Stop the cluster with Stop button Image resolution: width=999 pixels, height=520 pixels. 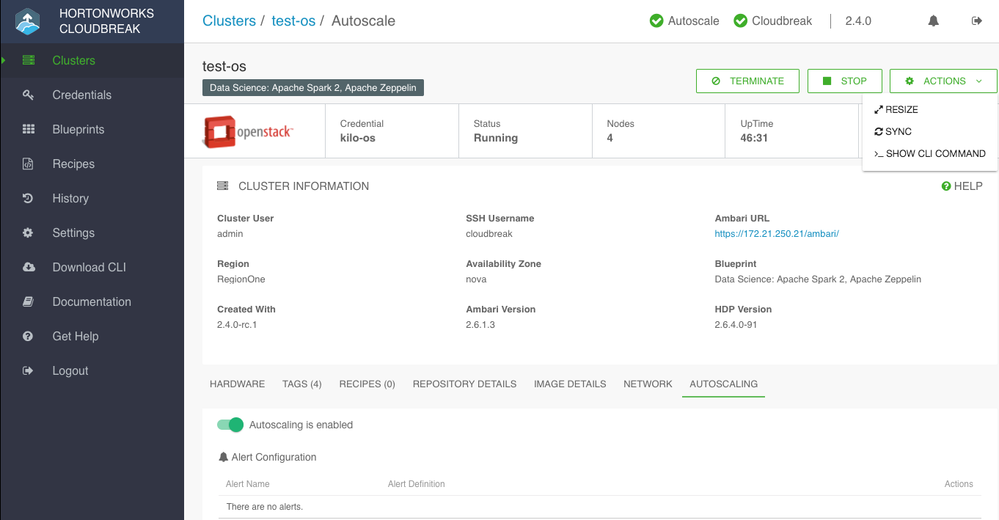(x=845, y=81)
